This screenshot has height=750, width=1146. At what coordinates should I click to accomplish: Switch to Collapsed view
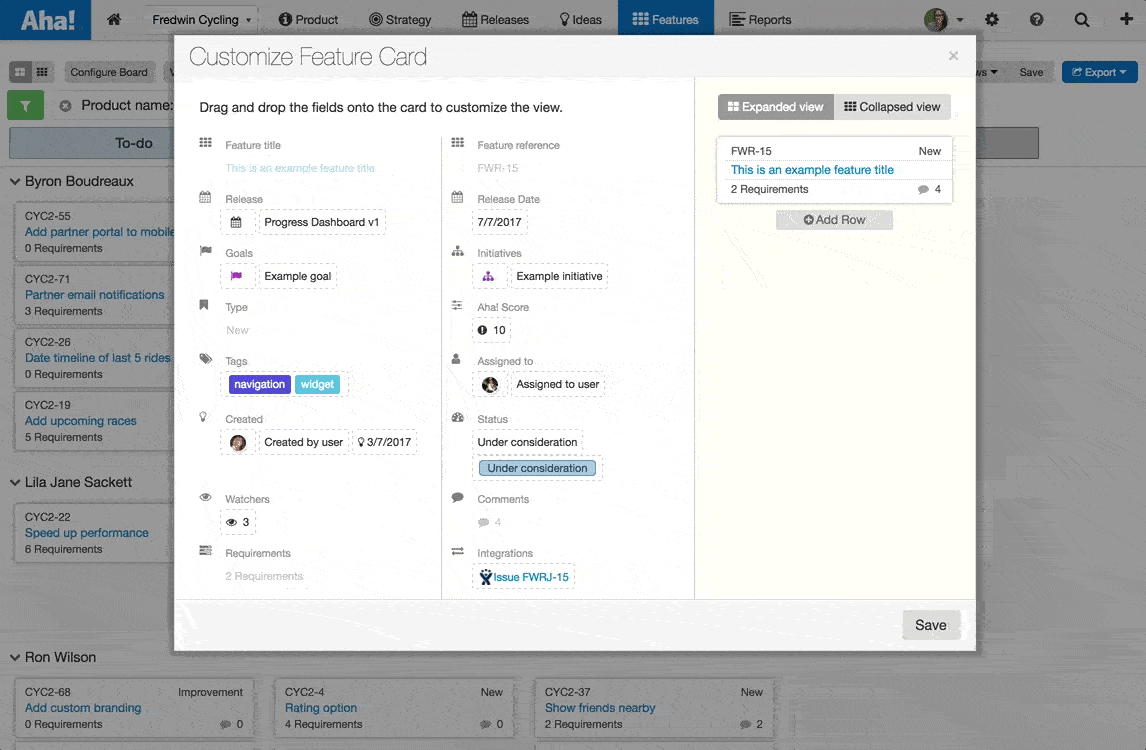pyautogui.click(x=893, y=106)
